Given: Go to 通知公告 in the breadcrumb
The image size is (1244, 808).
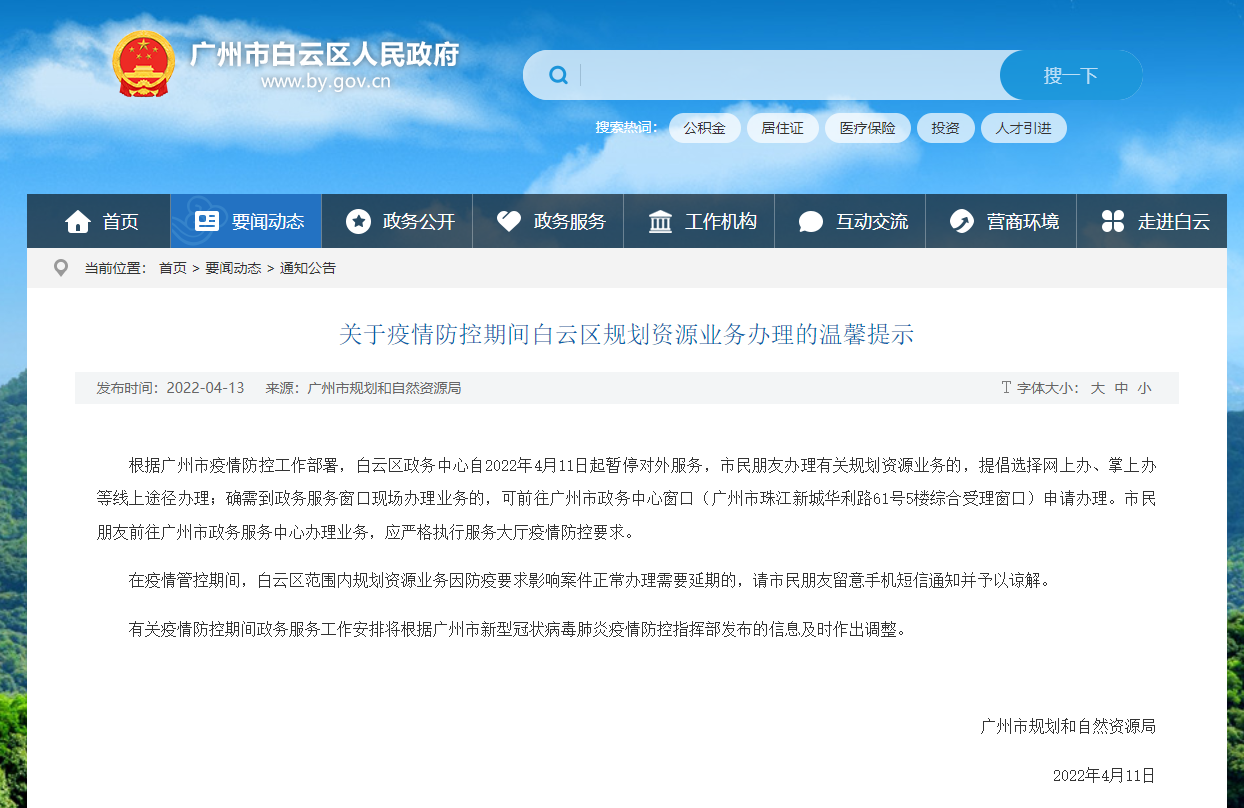Looking at the screenshot, I should pyautogui.click(x=308, y=268).
